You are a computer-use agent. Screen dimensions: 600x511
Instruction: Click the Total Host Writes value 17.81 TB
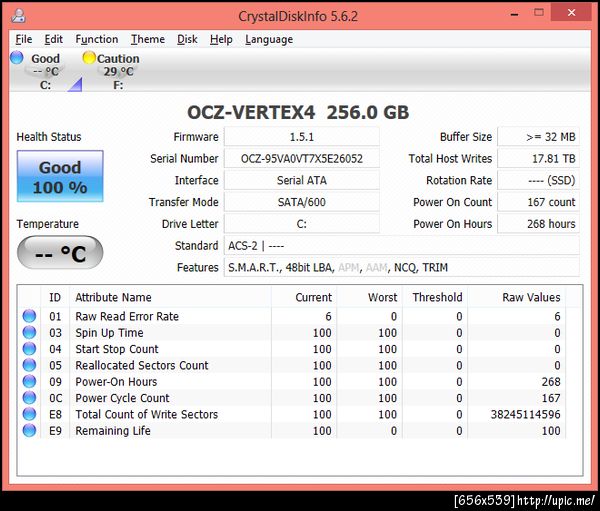(538, 158)
